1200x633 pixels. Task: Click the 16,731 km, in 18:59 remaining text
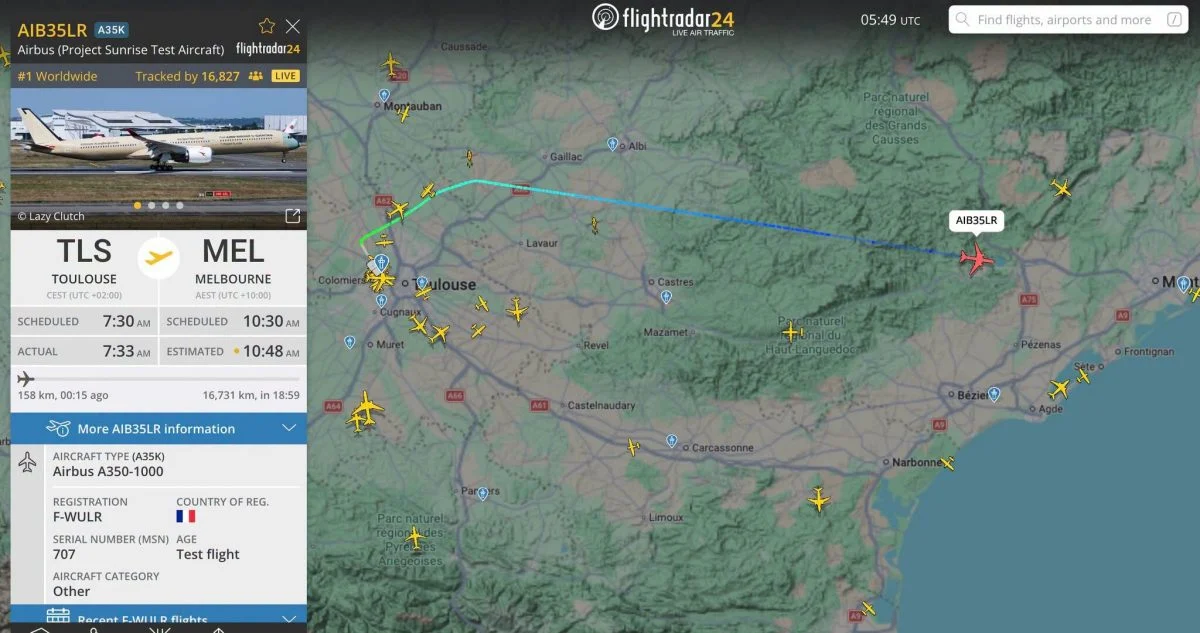click(251, 395)
